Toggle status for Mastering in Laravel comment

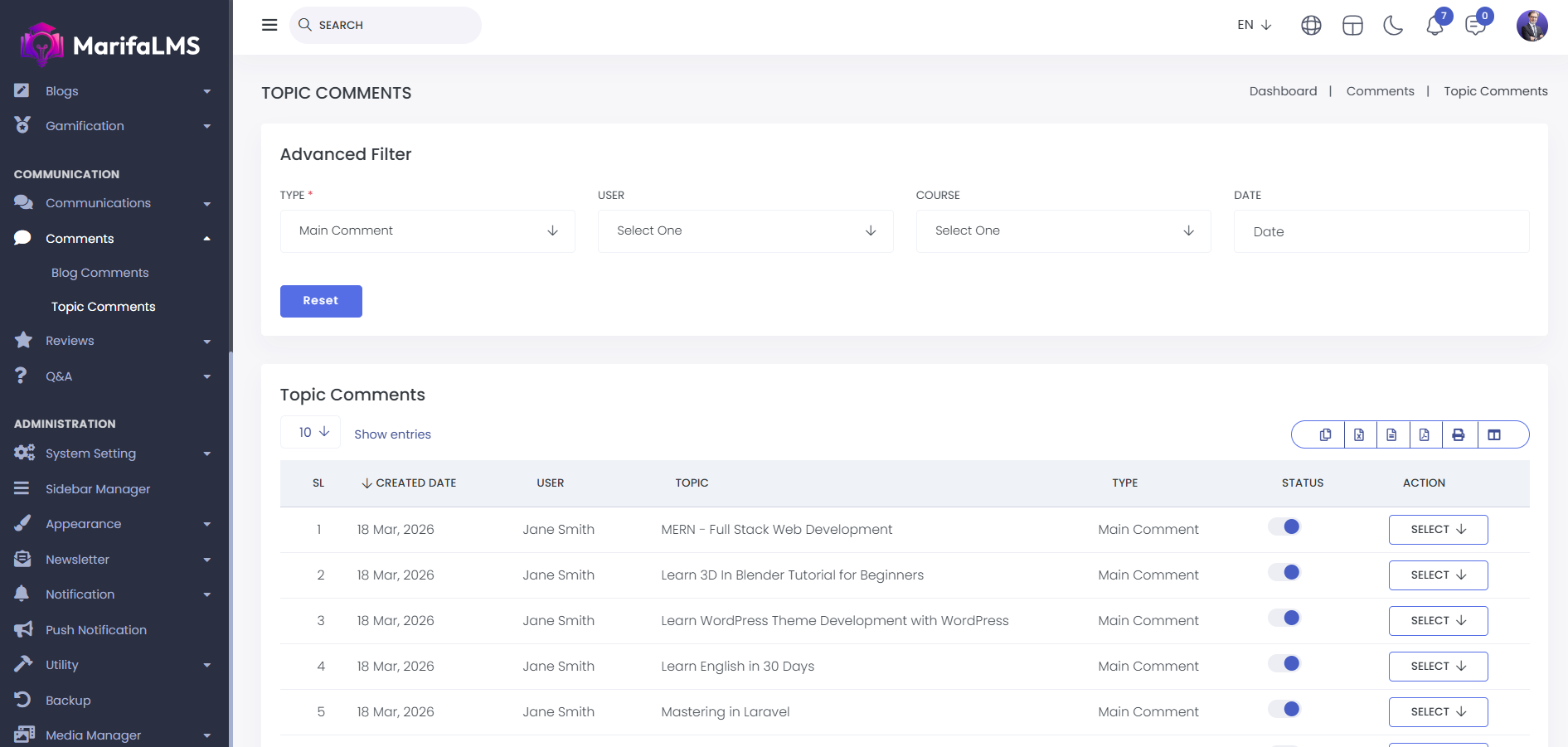pos(1284,710)
